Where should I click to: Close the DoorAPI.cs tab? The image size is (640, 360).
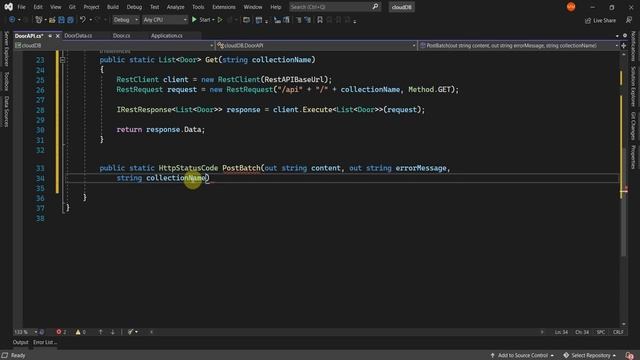(58, 36)
